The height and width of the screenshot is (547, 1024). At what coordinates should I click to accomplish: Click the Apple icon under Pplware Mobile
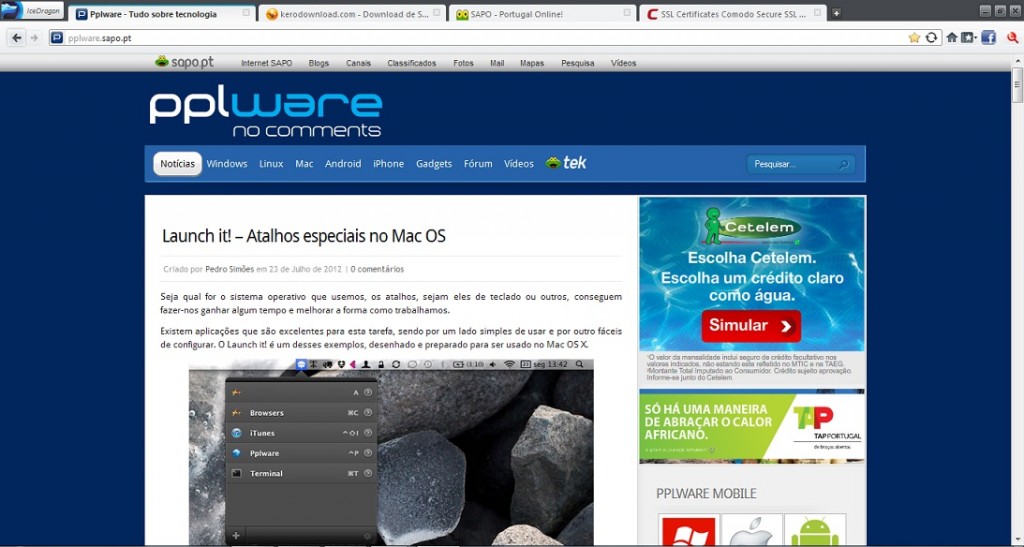[752, 530]
